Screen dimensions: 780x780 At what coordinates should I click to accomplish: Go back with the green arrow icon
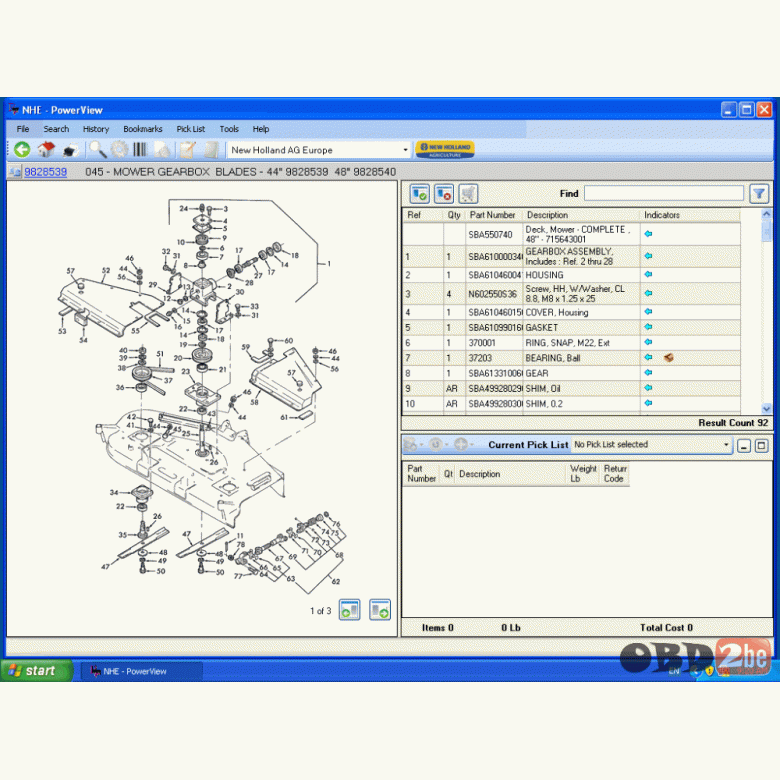(x=22, y=149)
